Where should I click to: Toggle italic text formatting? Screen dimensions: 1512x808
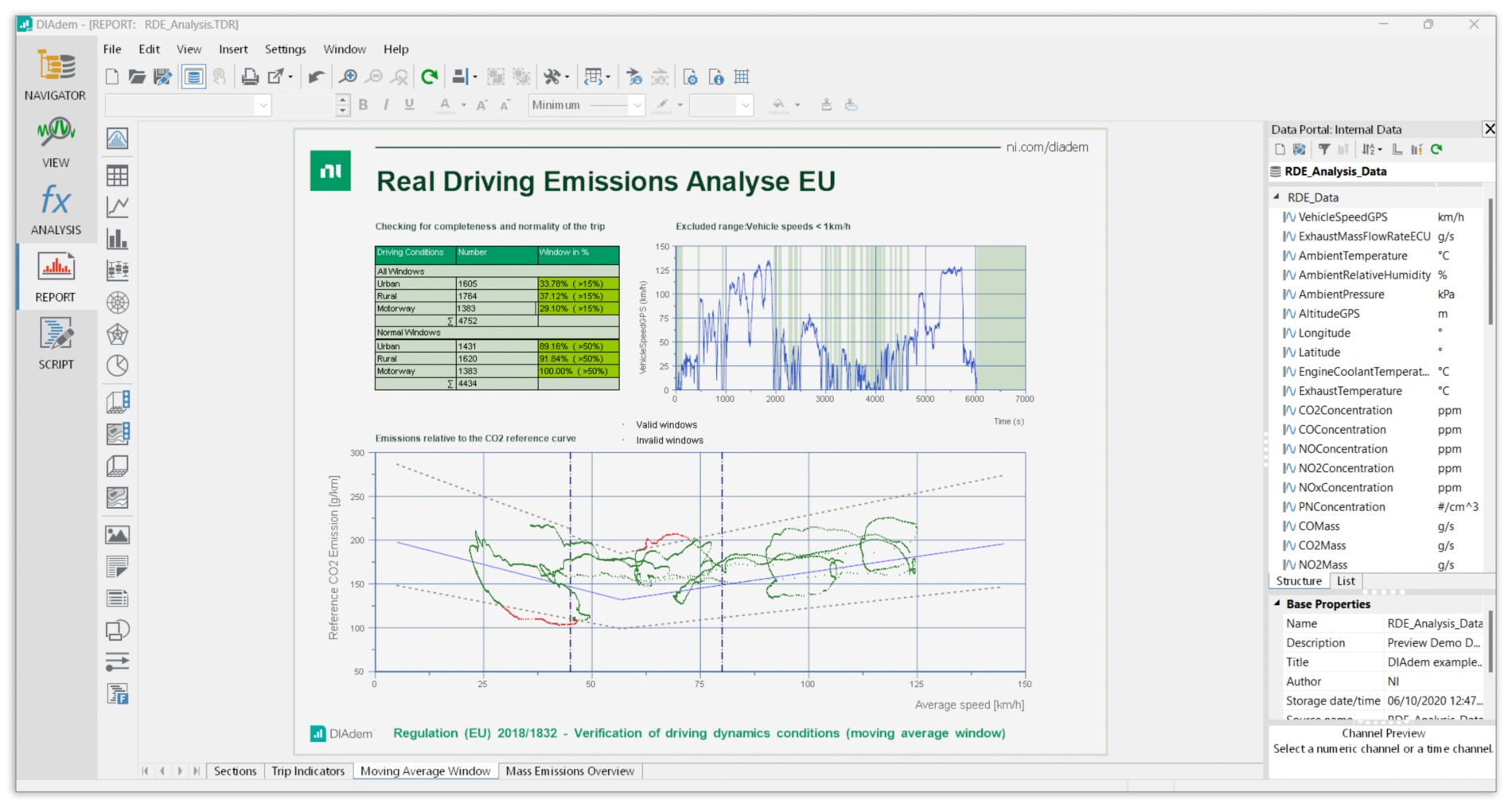386,105
